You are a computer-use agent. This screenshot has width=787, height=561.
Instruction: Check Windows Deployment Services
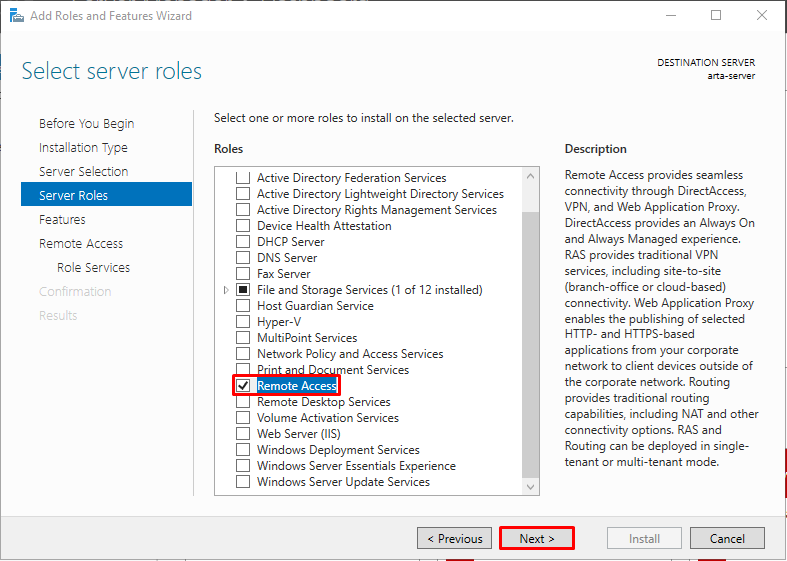tap(243, 450)
